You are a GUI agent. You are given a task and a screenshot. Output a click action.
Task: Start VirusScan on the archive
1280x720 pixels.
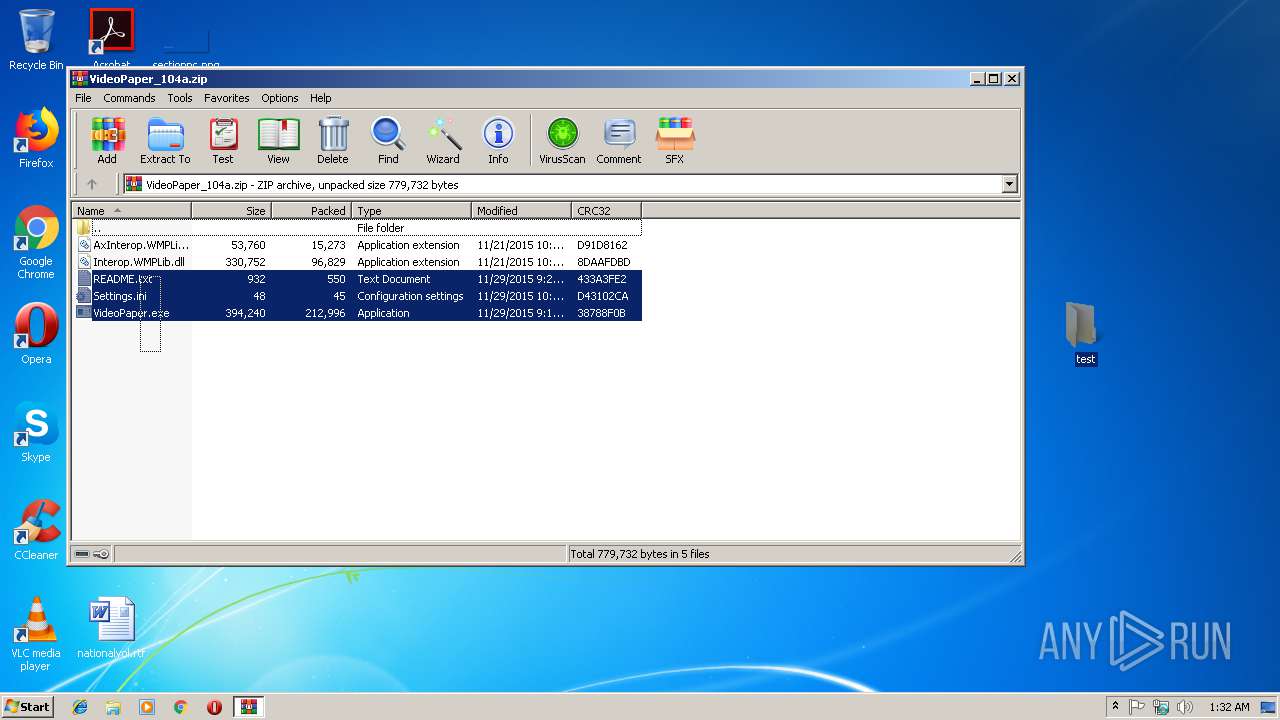coord(562,140)
